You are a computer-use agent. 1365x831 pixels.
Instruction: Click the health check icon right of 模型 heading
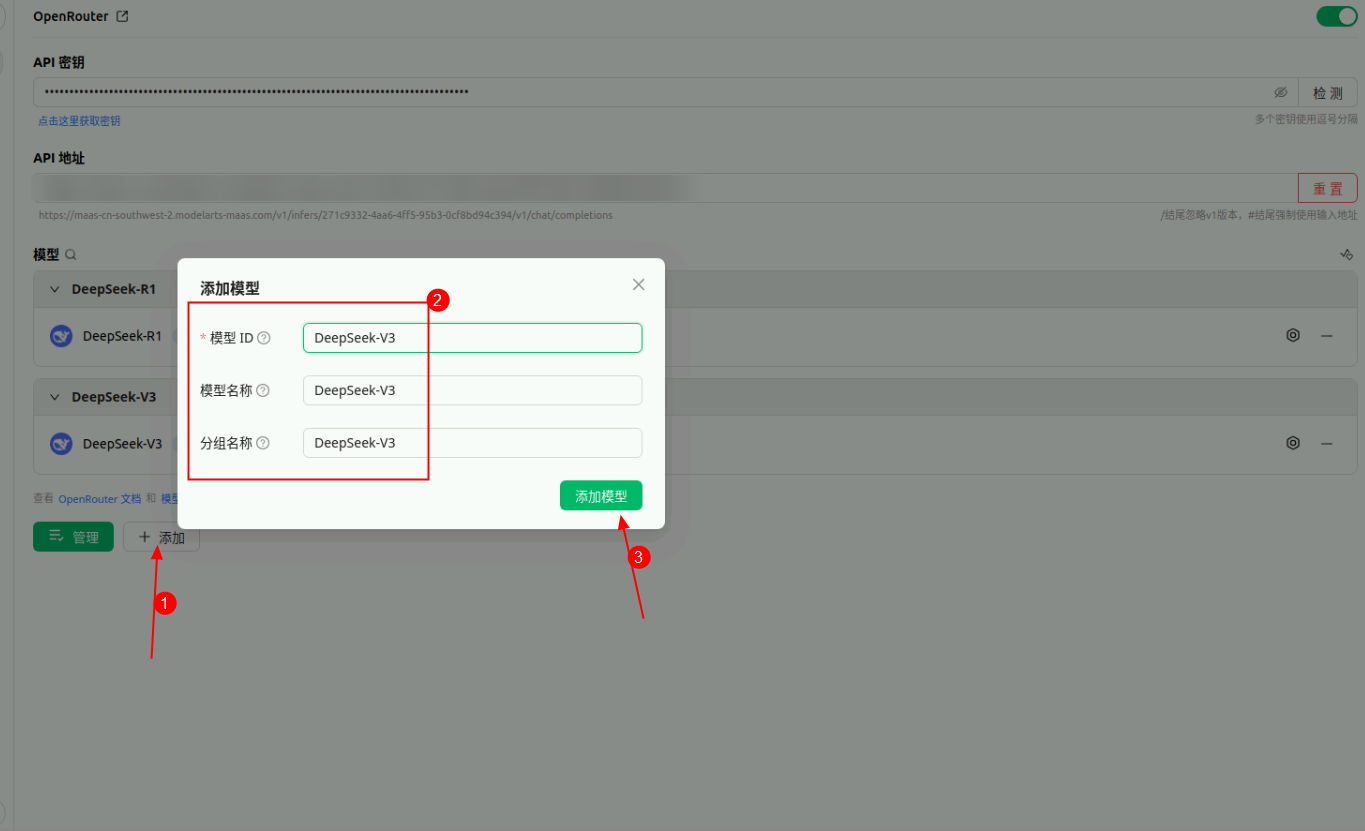pos(1346,255)
